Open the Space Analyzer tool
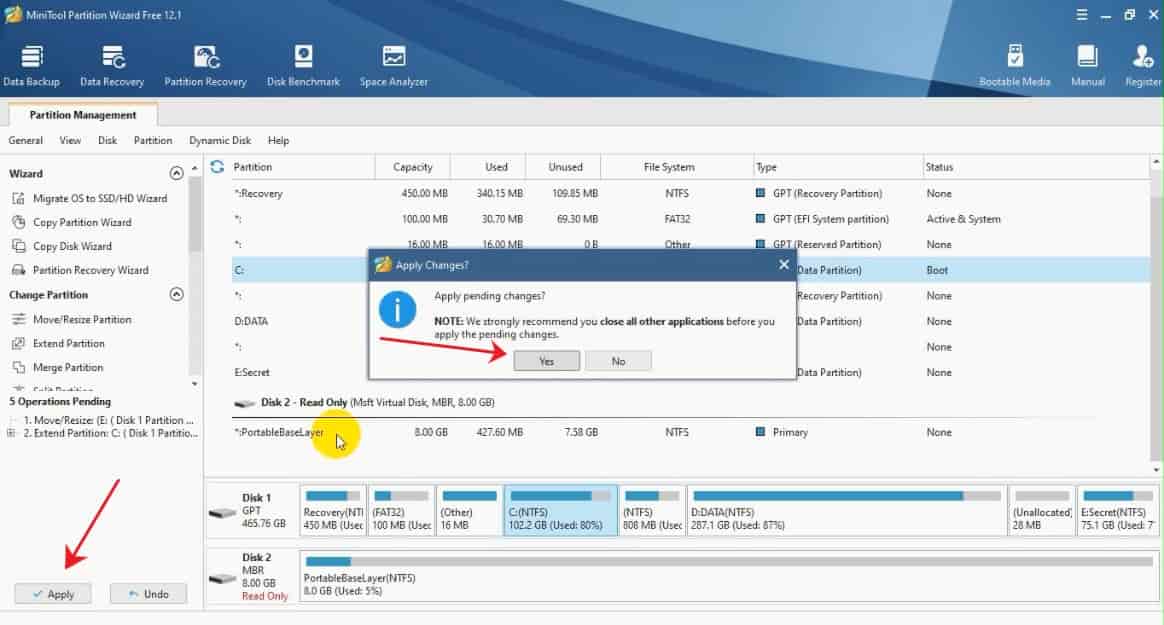The width and height of the screenshot is (1164, 625). (x=393, y=65)
